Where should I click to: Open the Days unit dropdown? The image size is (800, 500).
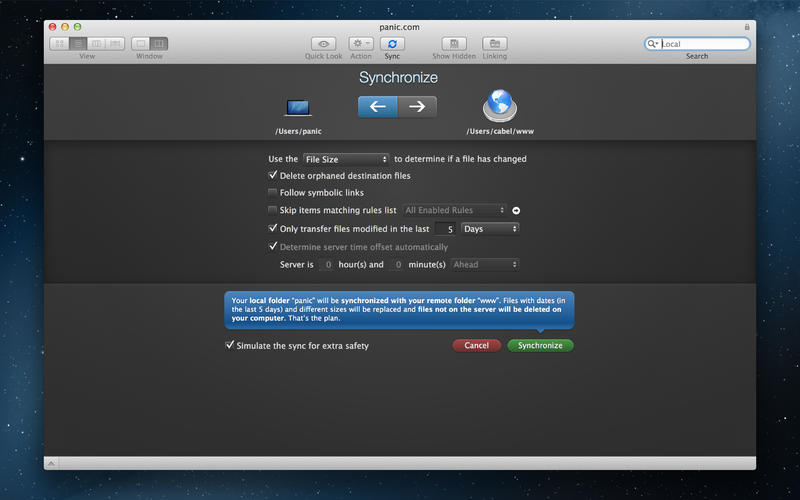(x=490, y=229)
